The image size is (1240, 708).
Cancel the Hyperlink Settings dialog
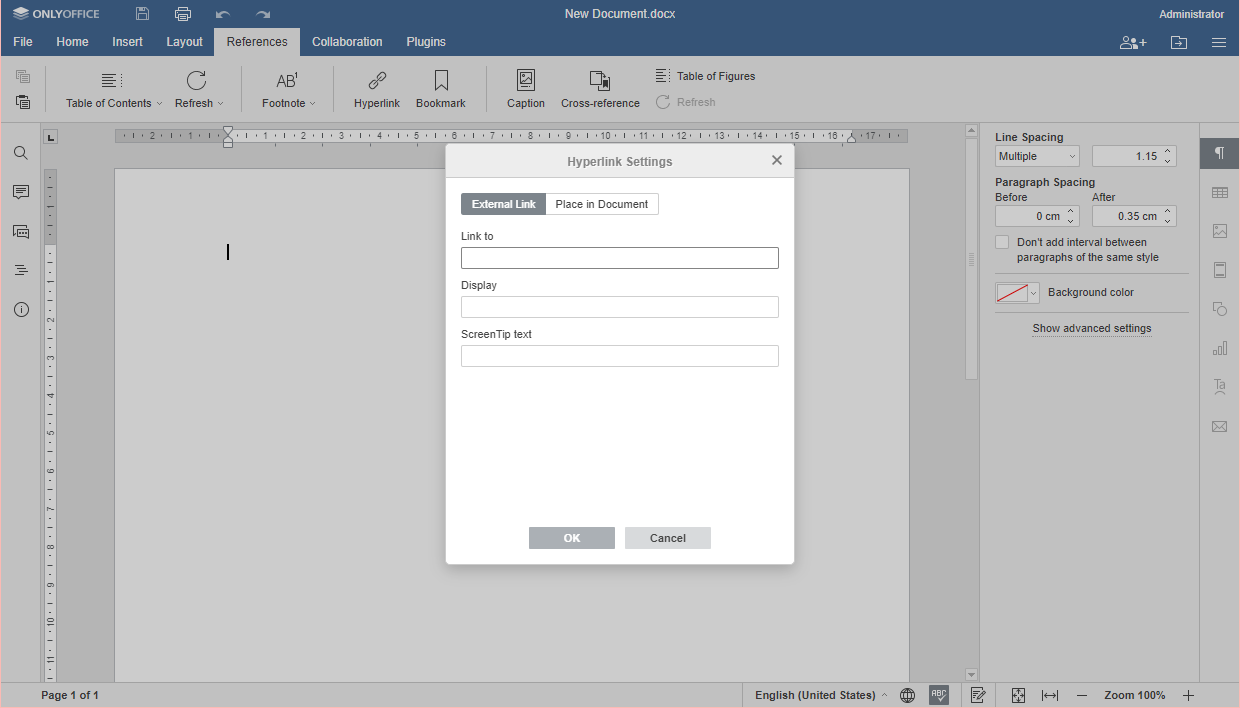click(667, 538)
